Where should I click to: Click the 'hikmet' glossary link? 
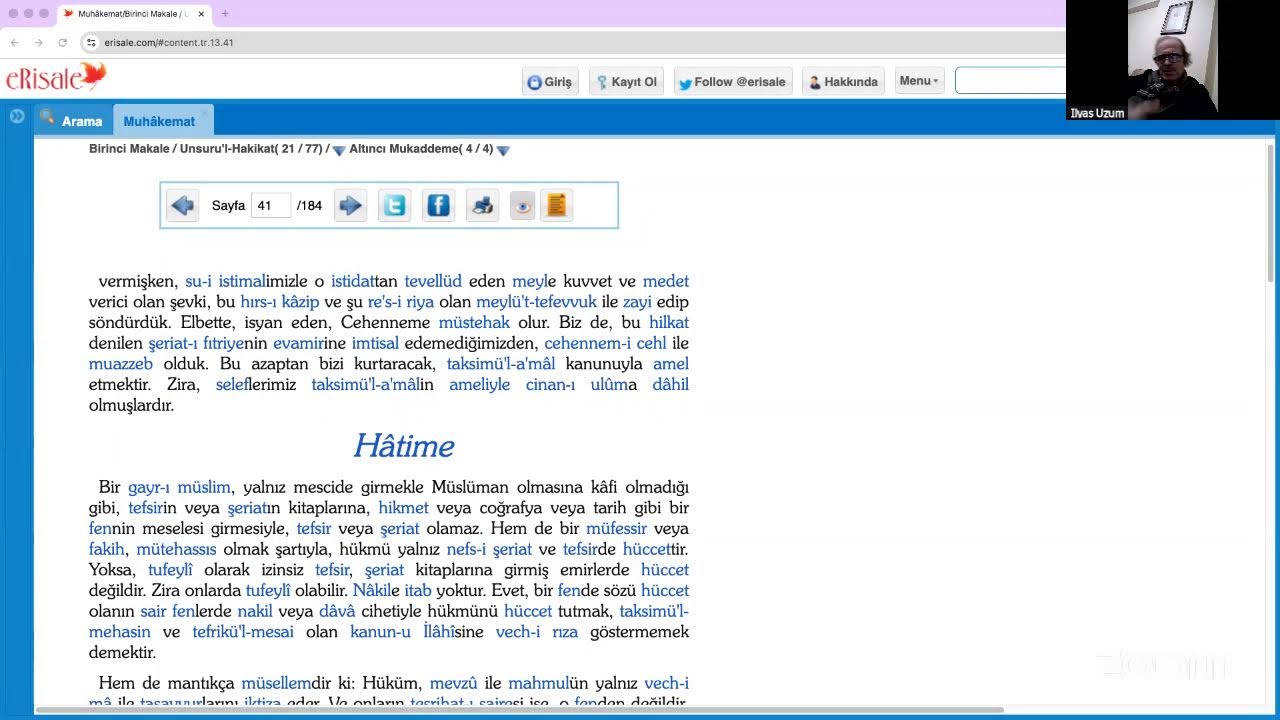point(404,508)
